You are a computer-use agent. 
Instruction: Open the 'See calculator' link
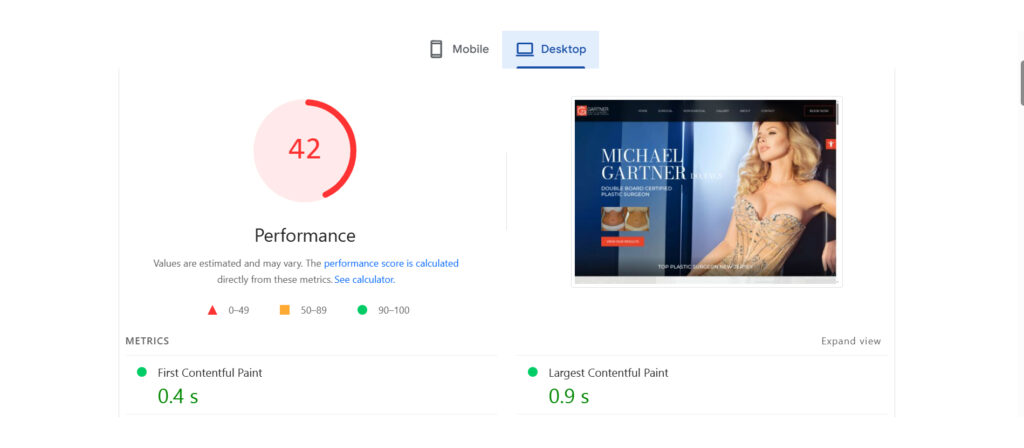coord(364,279)
